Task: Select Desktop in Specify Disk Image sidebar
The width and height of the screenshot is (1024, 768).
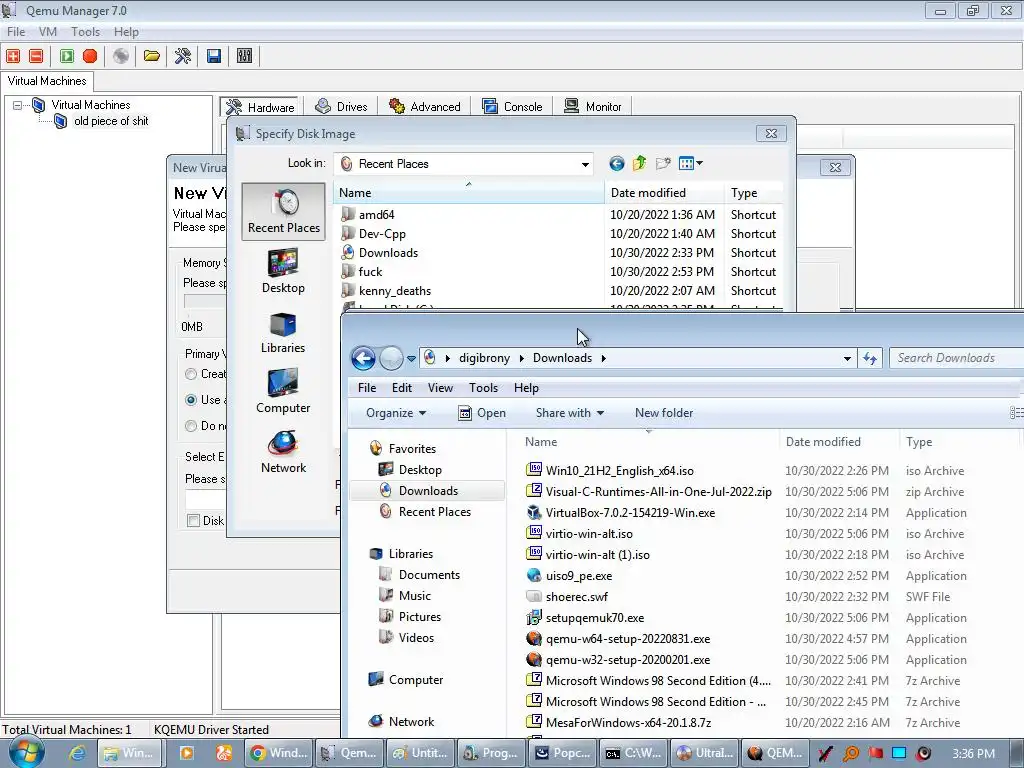Action: [x=283, y=271]
